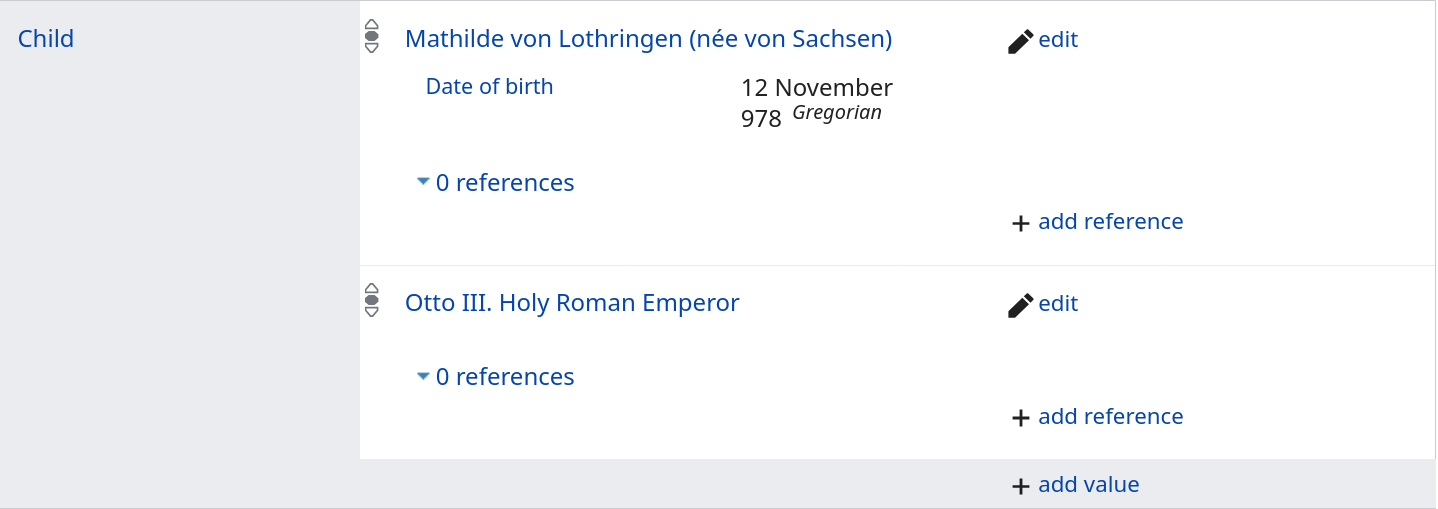Select add reference text for Mathilde's statement
Image resolution: width=1438 pixels, height=509 pixels.
click(1110, 222)
